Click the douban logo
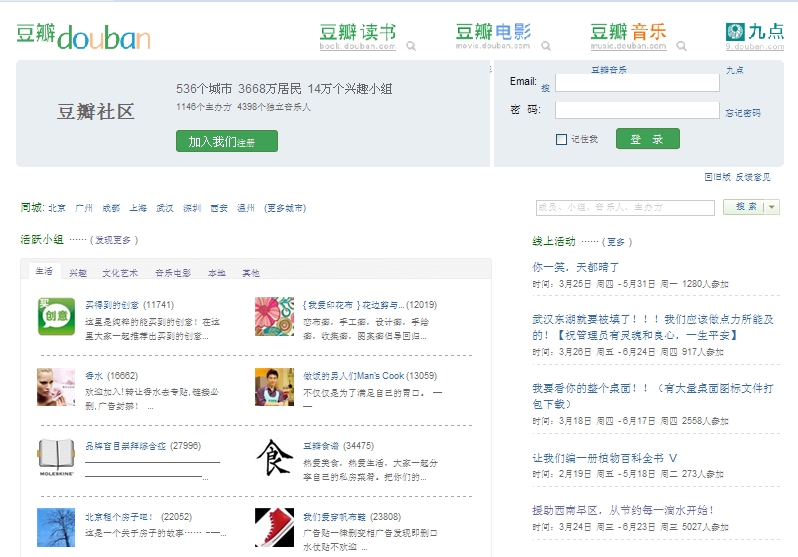This screenshot has height=557, width=798. pos(83,37)
